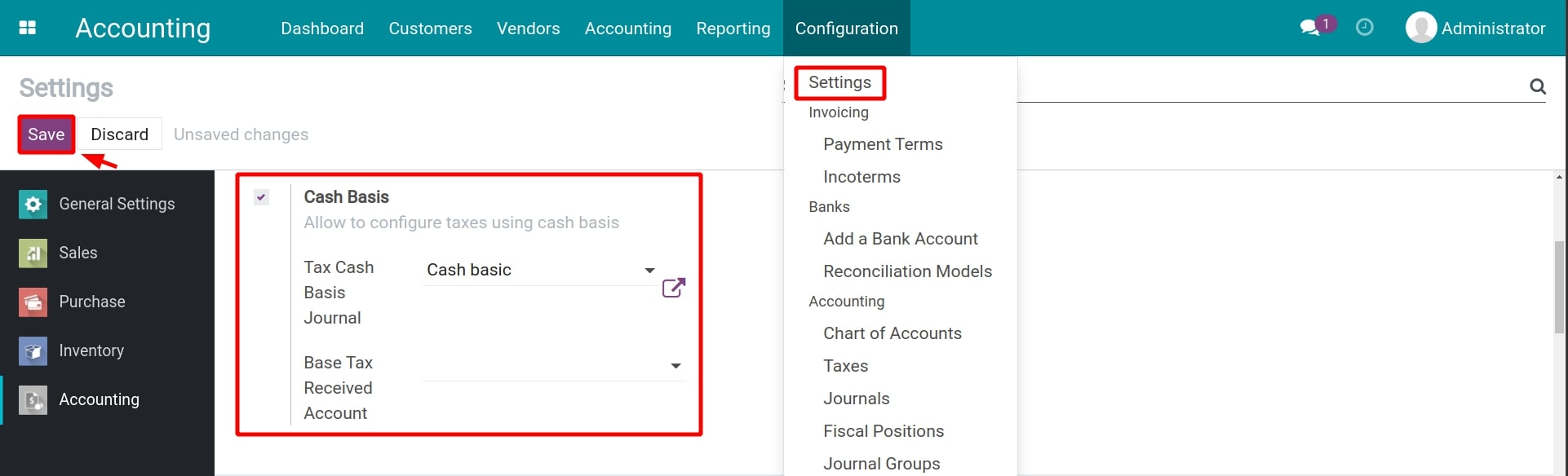Image resolution: width=1568 pixels, height=476 pixels.
Task: Open the Configuration dropdown menu
Action: pos(845,28)
